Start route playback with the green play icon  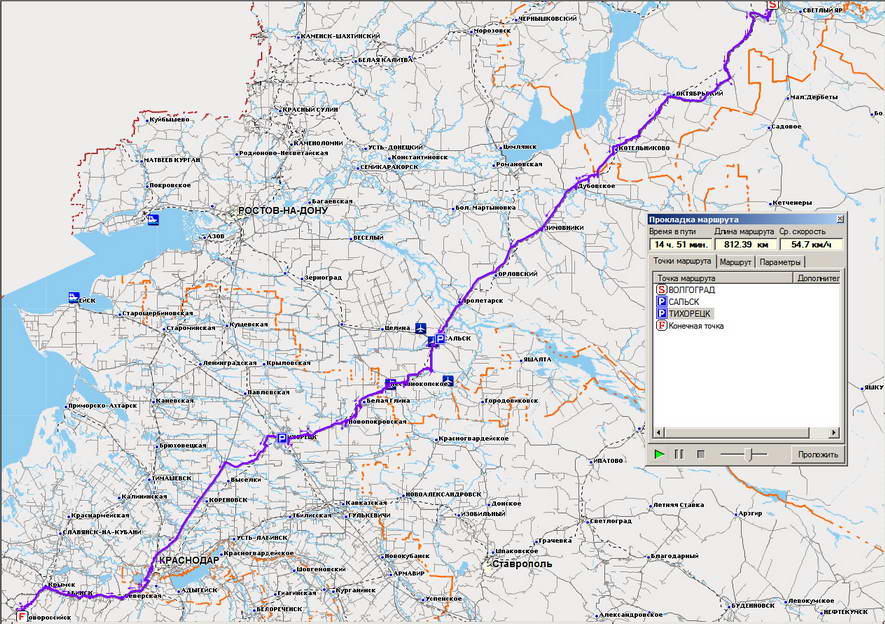(x=659, y=454)
